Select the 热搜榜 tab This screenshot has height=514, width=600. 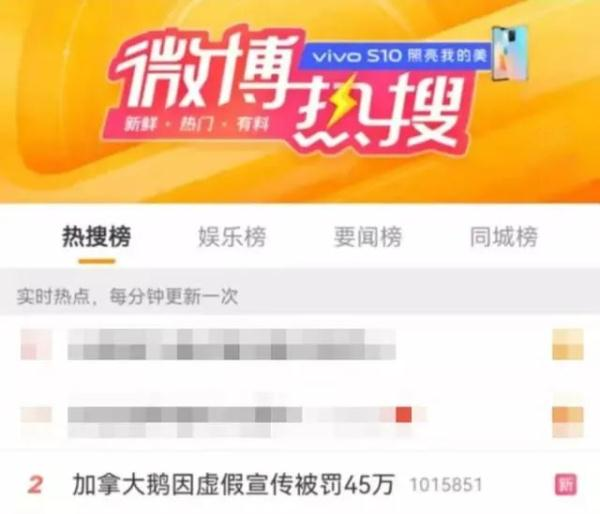[x=96, y=237]
